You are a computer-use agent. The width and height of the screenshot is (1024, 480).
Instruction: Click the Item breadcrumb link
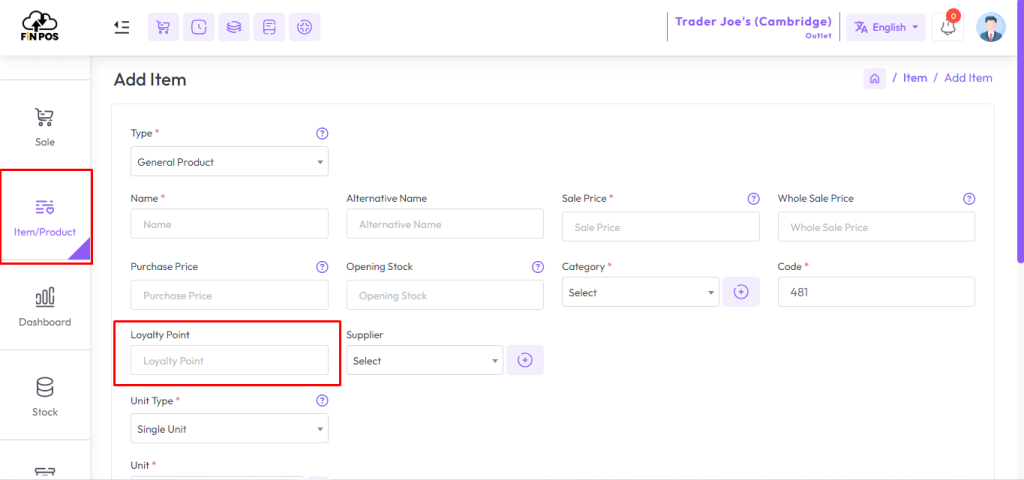coord(915,78)
